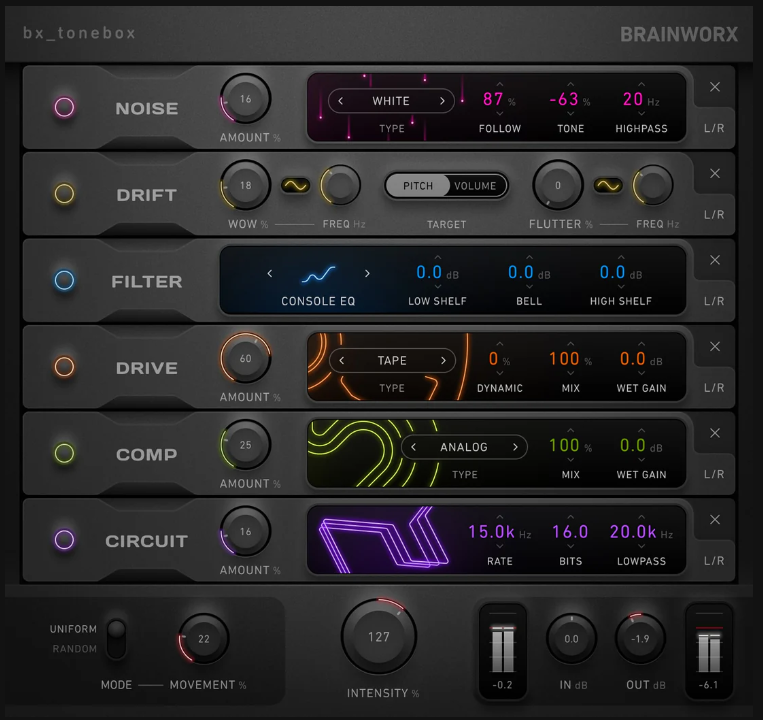Select next drive type right of TAPE
The width and height of the screenshot is (763, 720).
pyautogui.click(x=443, y=360)
